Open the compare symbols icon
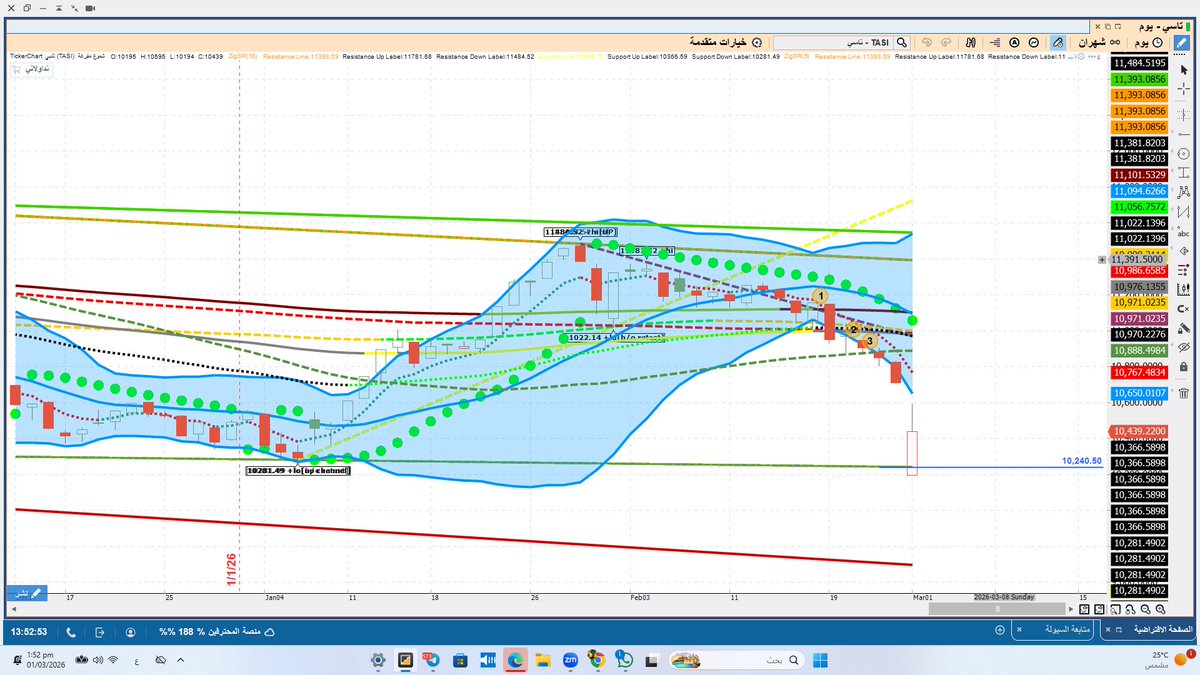Viewport: 1200px width, 675px height. [971, 43]
